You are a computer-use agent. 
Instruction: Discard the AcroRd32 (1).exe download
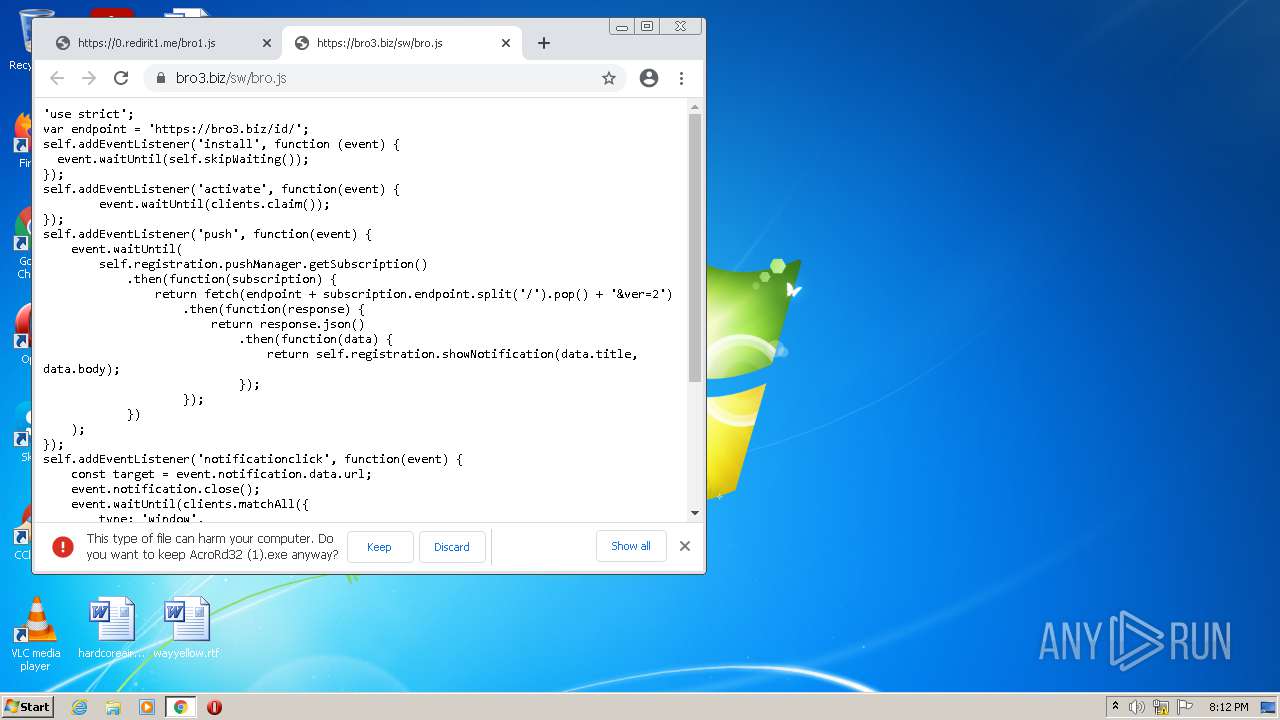pyautogui.click(x=451, y=547)
